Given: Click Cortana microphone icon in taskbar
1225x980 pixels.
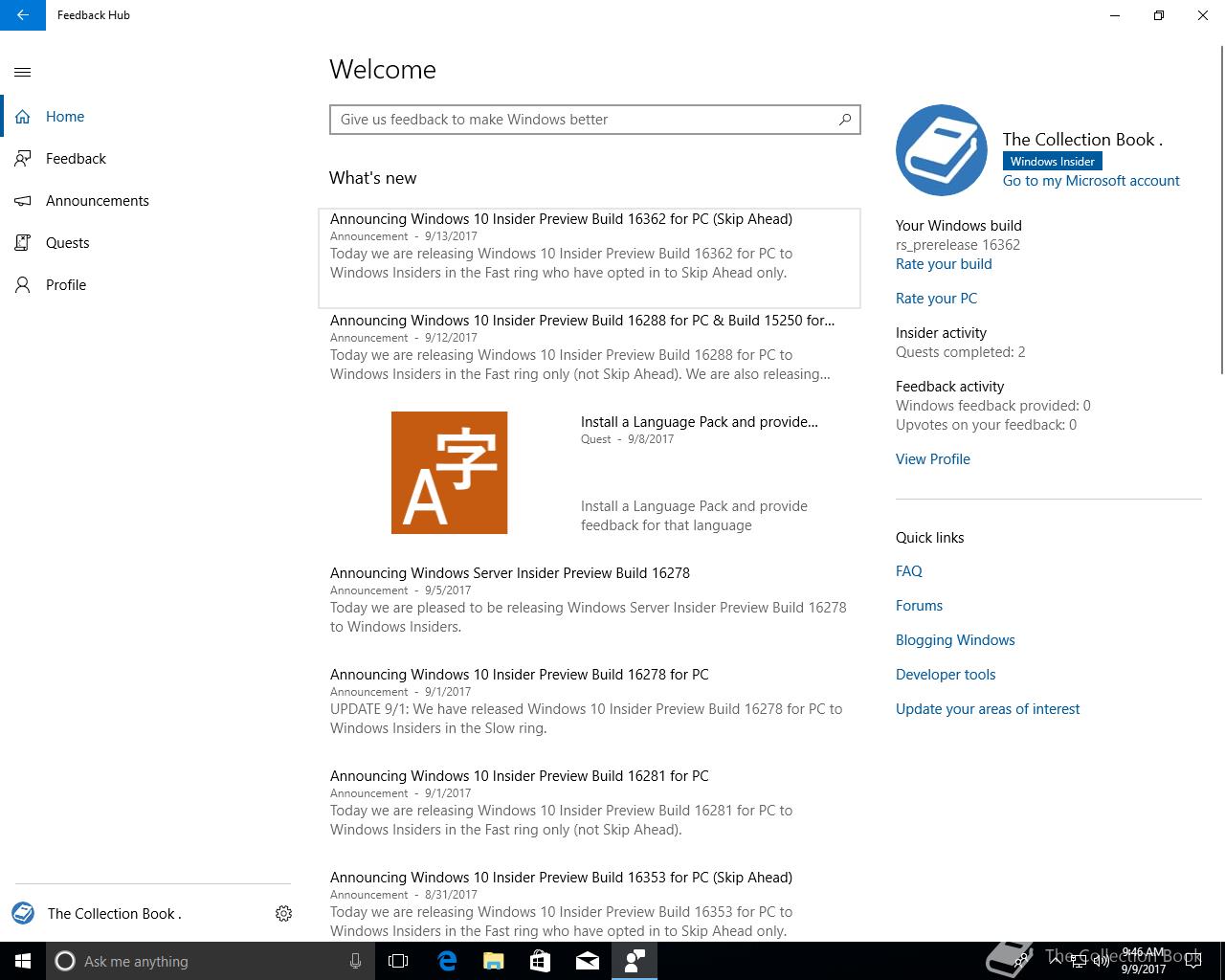Looking at the screenshot, I should (355, 961).
